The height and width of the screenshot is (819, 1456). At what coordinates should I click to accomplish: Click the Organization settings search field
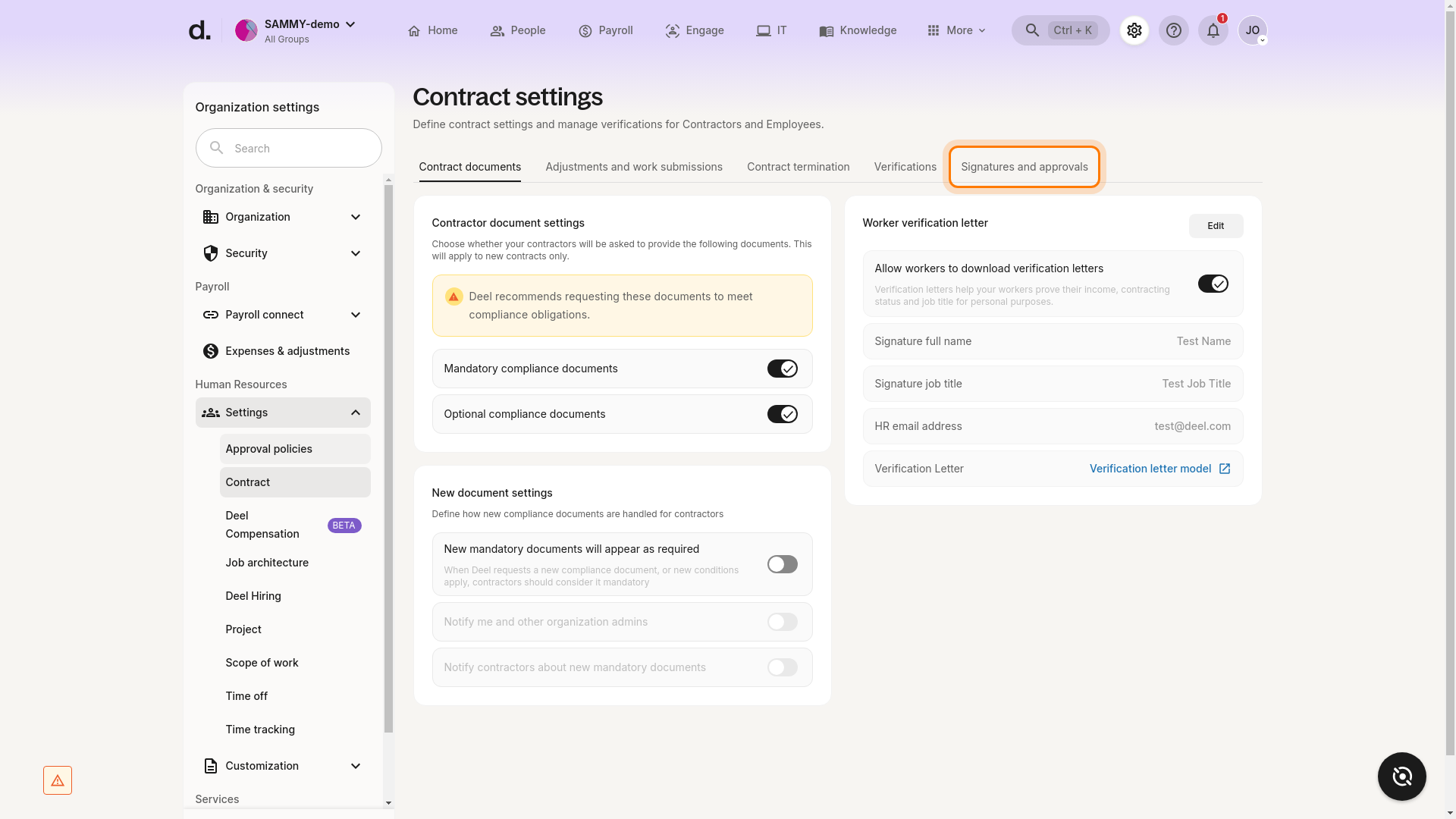[288, 148]
